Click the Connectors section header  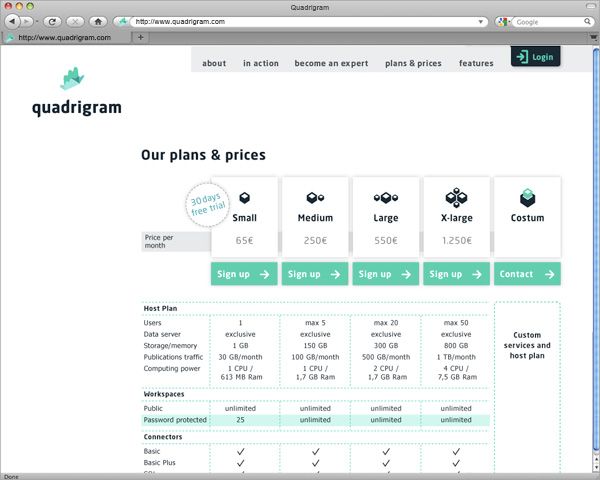pos(163,437)
